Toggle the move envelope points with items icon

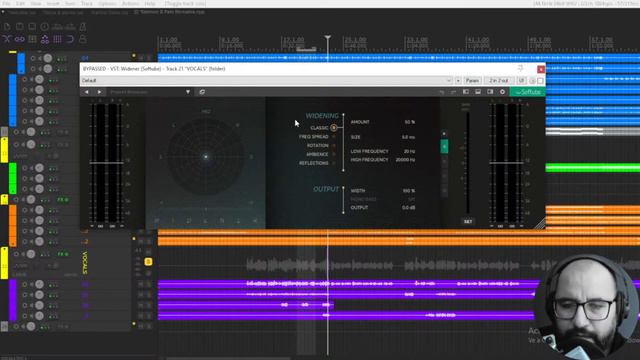(x=44, y=39)
